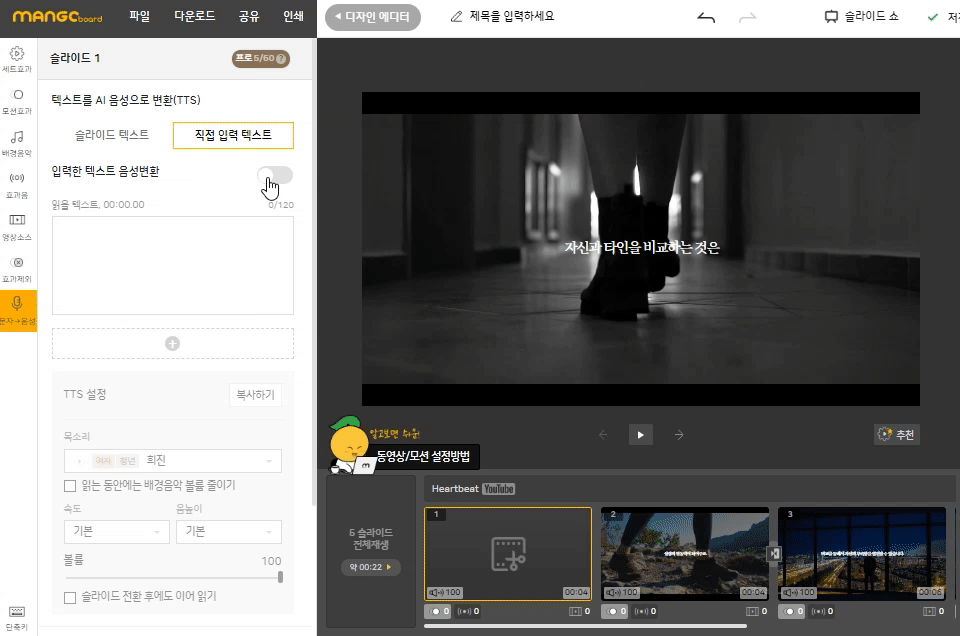Viewport: 960px width, 636px height.
Task: Open the 음높이 pitch dropdown
Action: click(x=229, y=531)
